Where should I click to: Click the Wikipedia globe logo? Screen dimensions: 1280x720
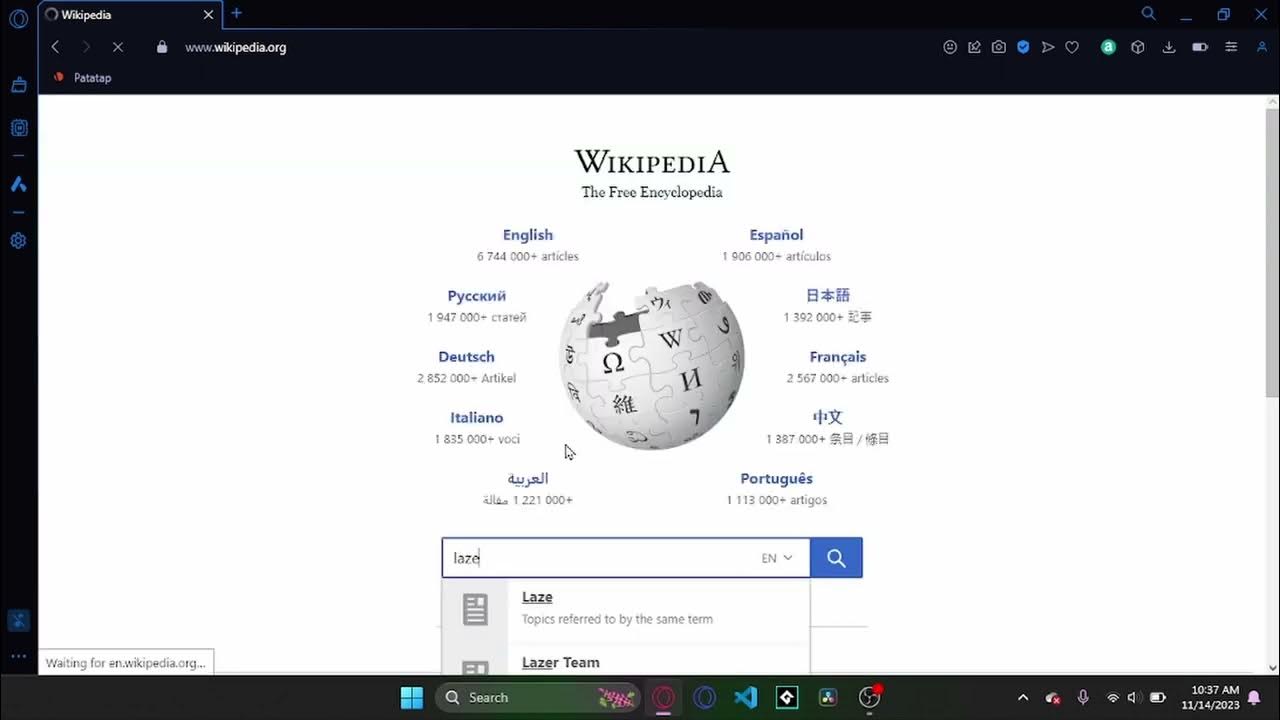click(x=652, y=364)
